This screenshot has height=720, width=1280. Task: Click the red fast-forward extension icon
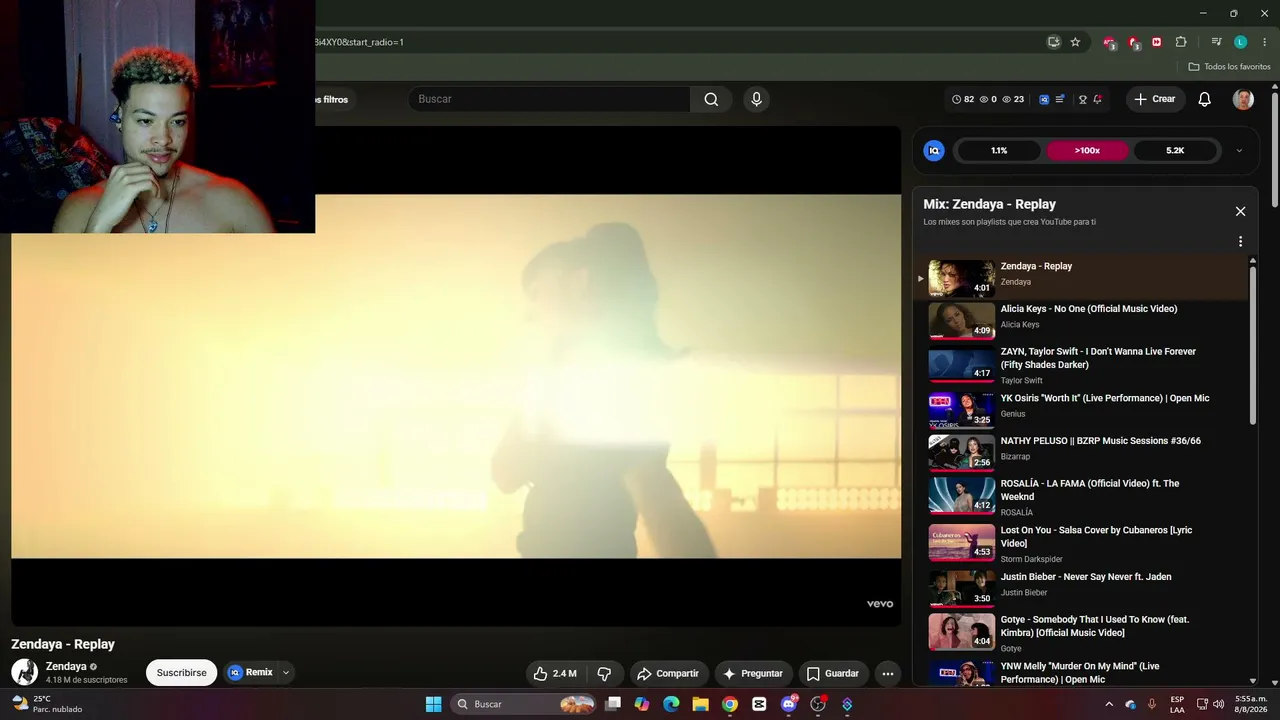click(x=1157, y=42)
